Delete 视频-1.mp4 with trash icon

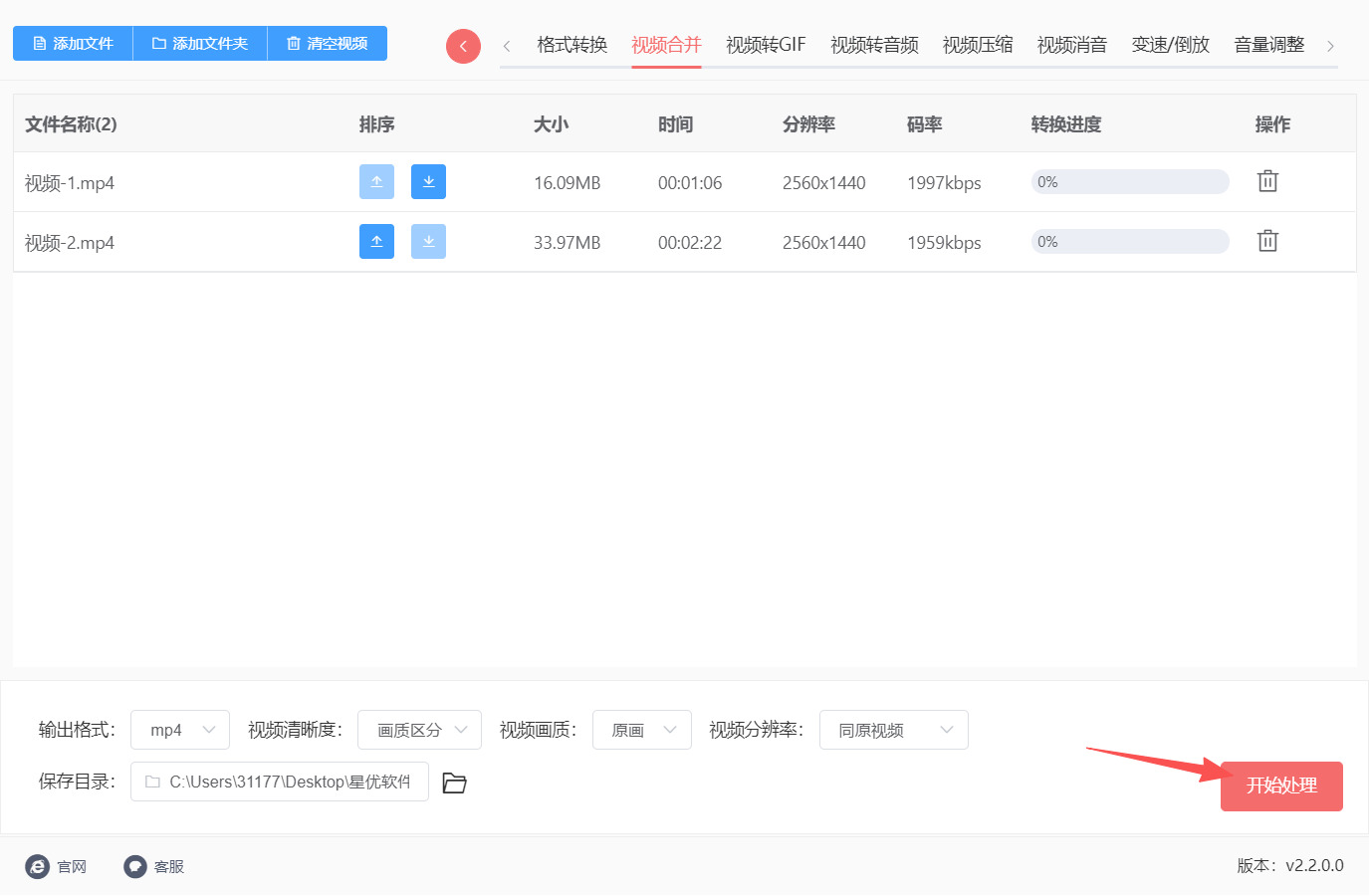pos(1267,181)
